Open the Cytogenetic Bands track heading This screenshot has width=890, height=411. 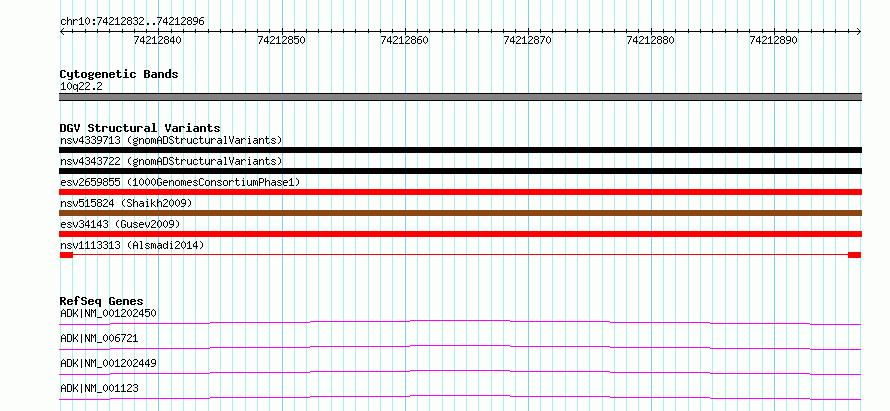119,74
